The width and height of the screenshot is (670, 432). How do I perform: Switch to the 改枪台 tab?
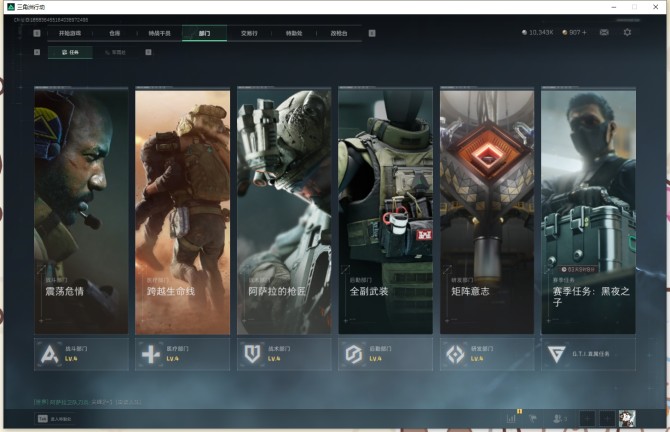[x=339, y=33]
